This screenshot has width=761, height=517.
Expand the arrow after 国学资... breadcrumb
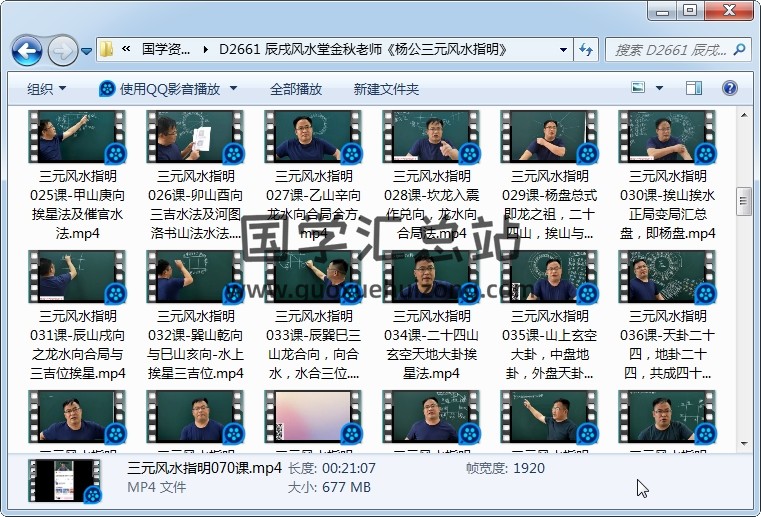(206, 50)
